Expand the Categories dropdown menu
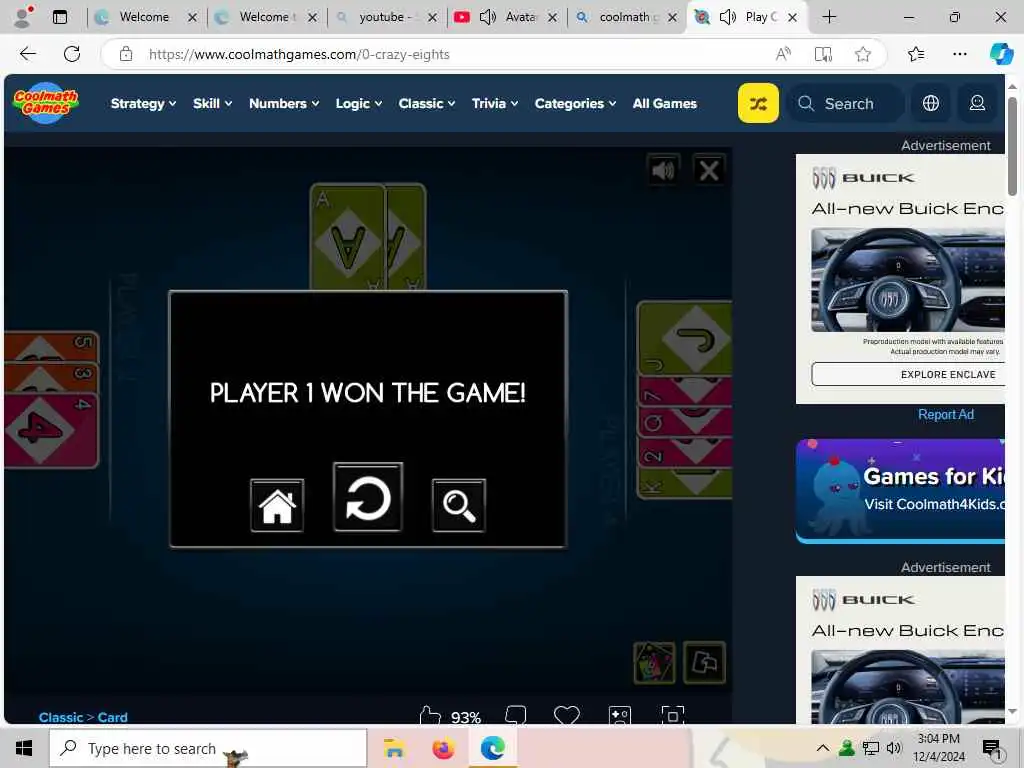This screenshot has height=768, width=1024. (x=575, y=103)
